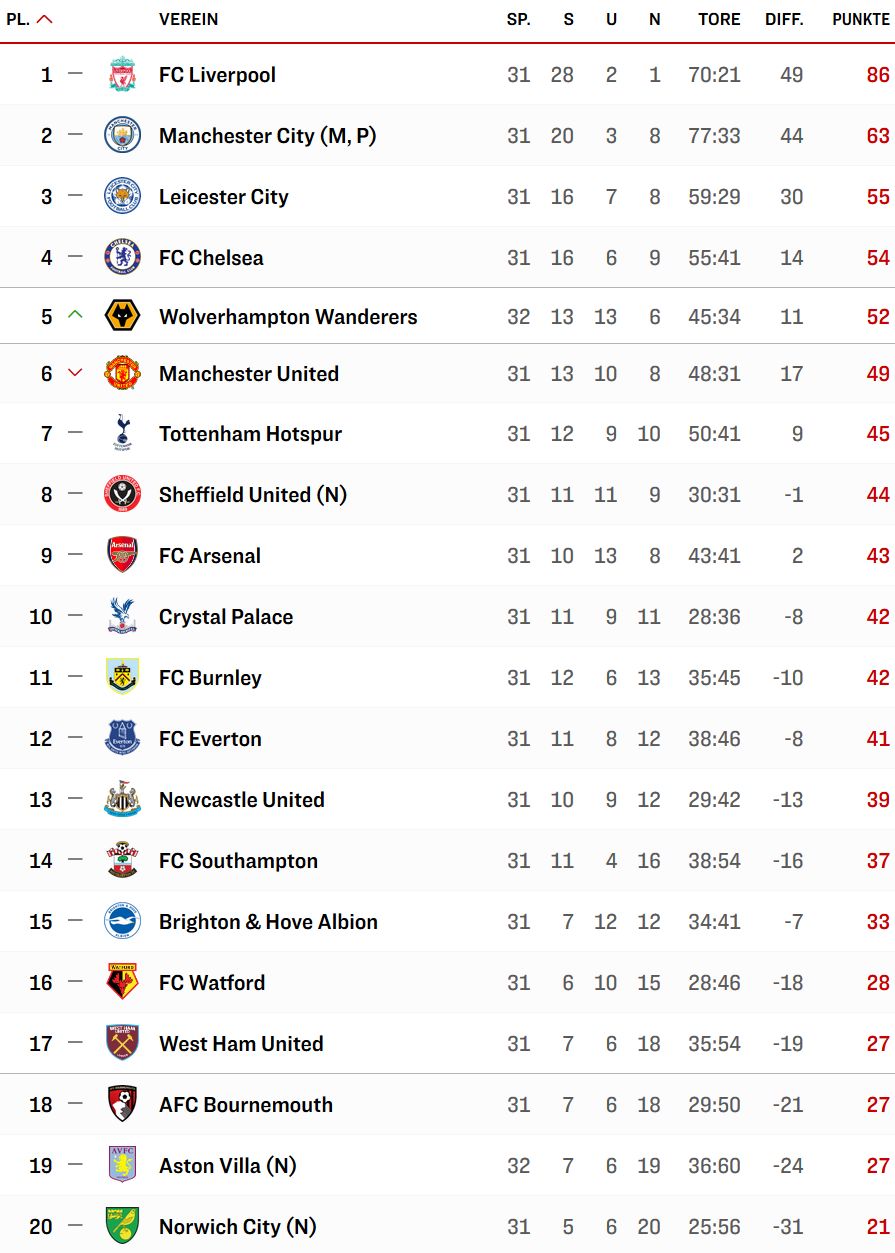
Task: Open the FC Chelsea team link
Action: click(211, 258)
